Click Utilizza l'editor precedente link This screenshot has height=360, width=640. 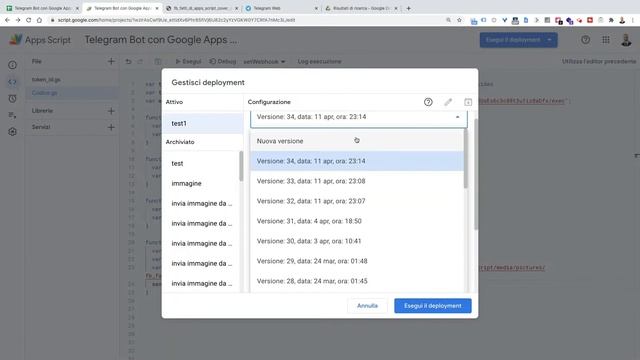pos(599,62)
